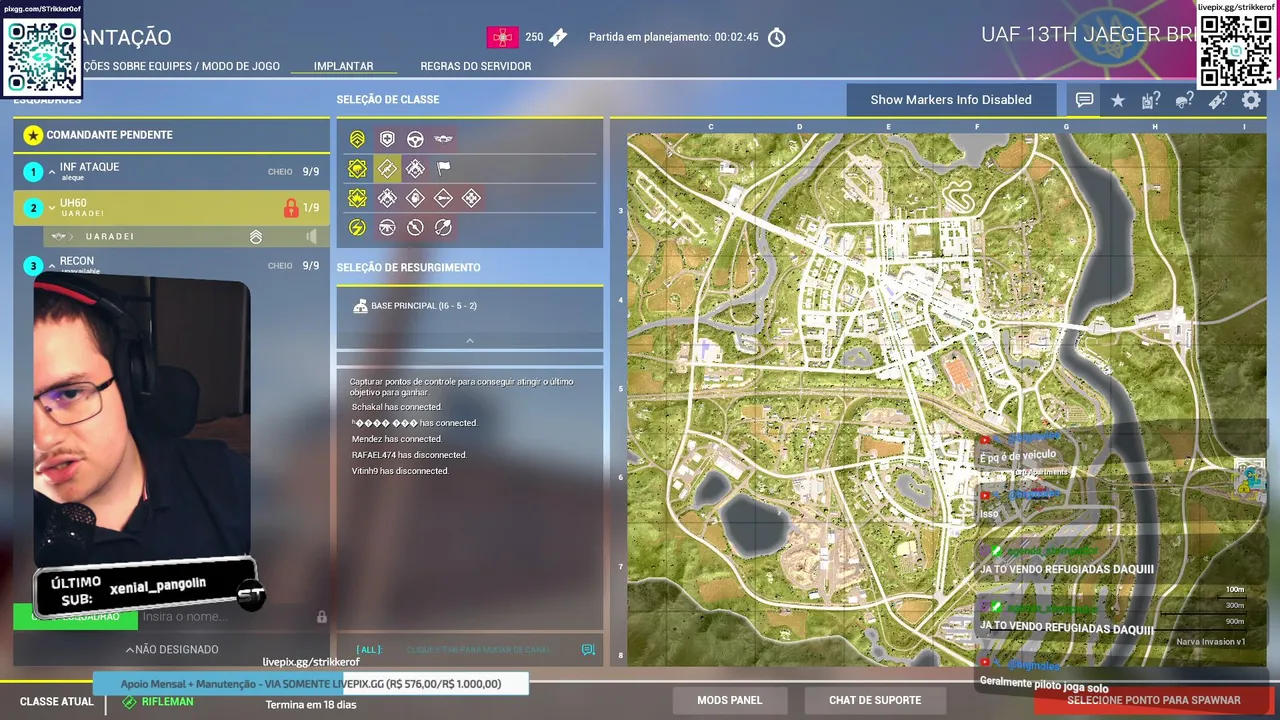Viewport: 1280px width, 720px height.
Task: Choose the highlighted Rifleman class icon
Action: [x=387, y=169]
